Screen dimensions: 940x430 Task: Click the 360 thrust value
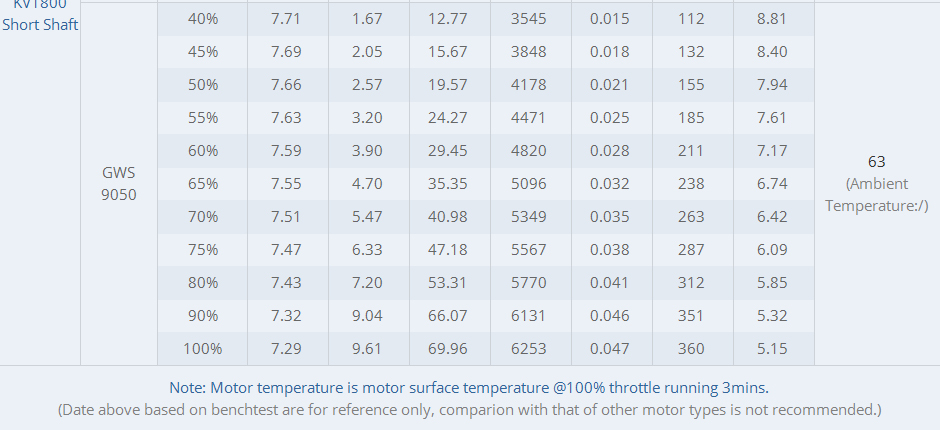click(x=691, y=348)
